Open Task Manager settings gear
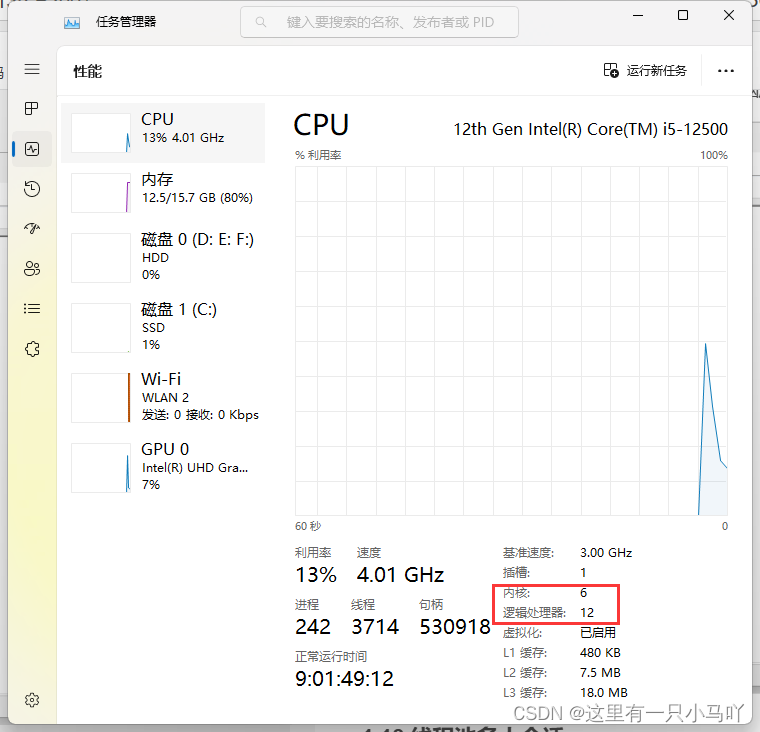 [x=32, y=700]
